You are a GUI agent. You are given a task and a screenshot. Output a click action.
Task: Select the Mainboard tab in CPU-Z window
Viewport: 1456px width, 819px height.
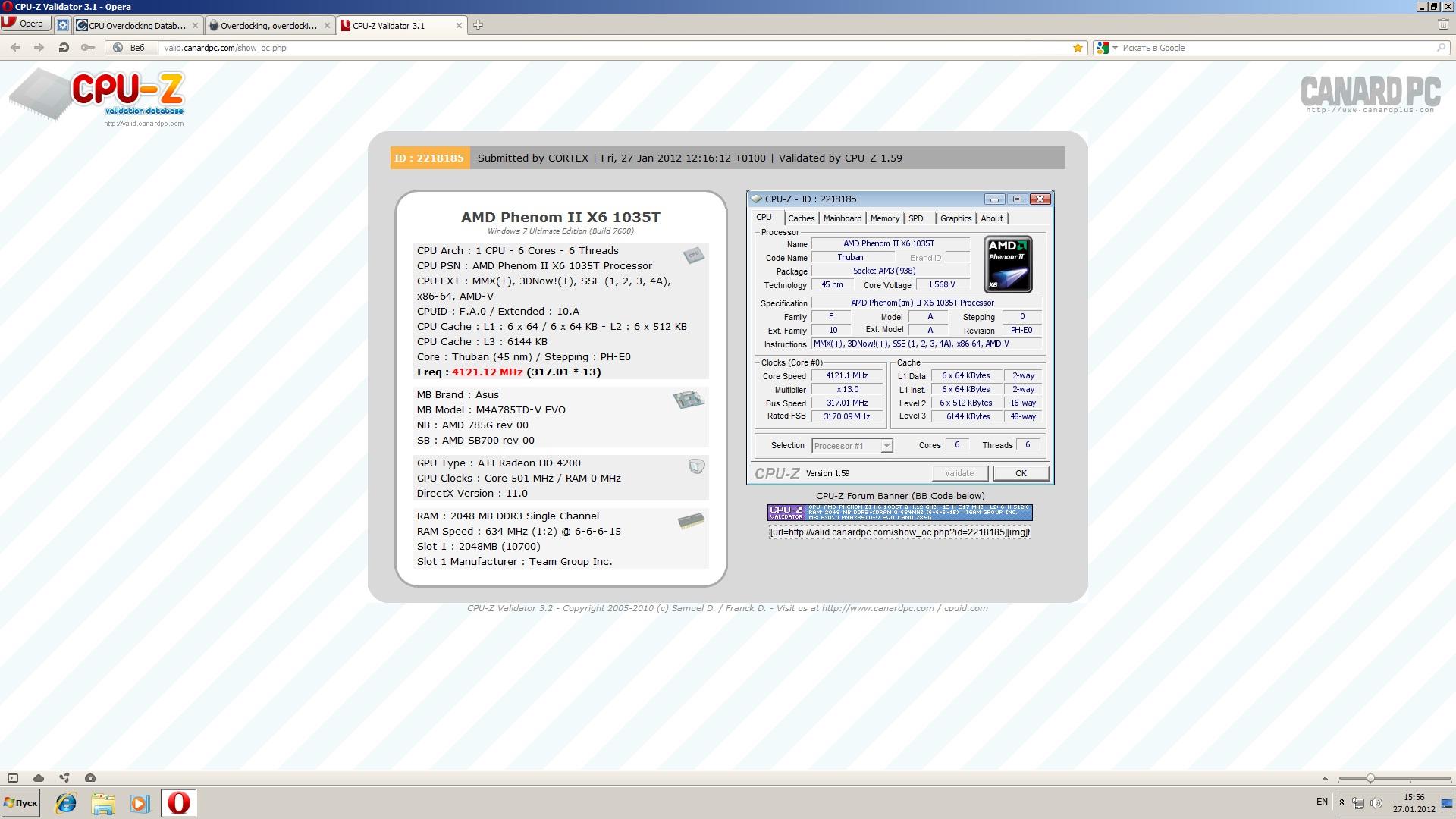[x=843, y=218]
